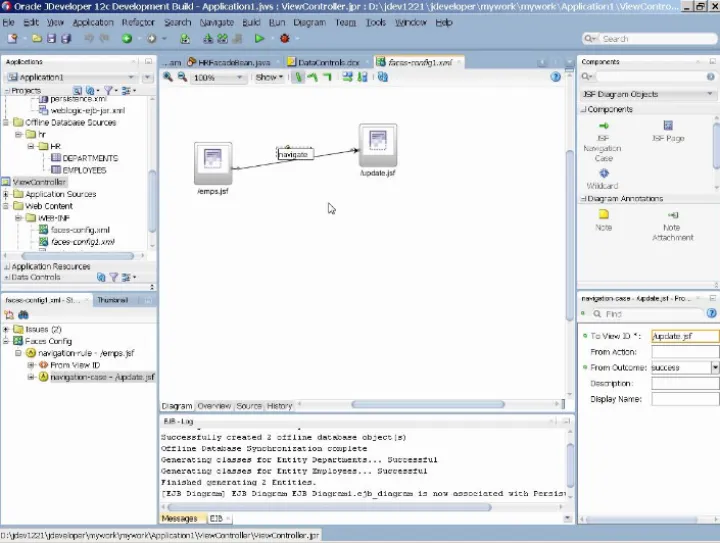Click the green Run arrow icon

point(259,39)
